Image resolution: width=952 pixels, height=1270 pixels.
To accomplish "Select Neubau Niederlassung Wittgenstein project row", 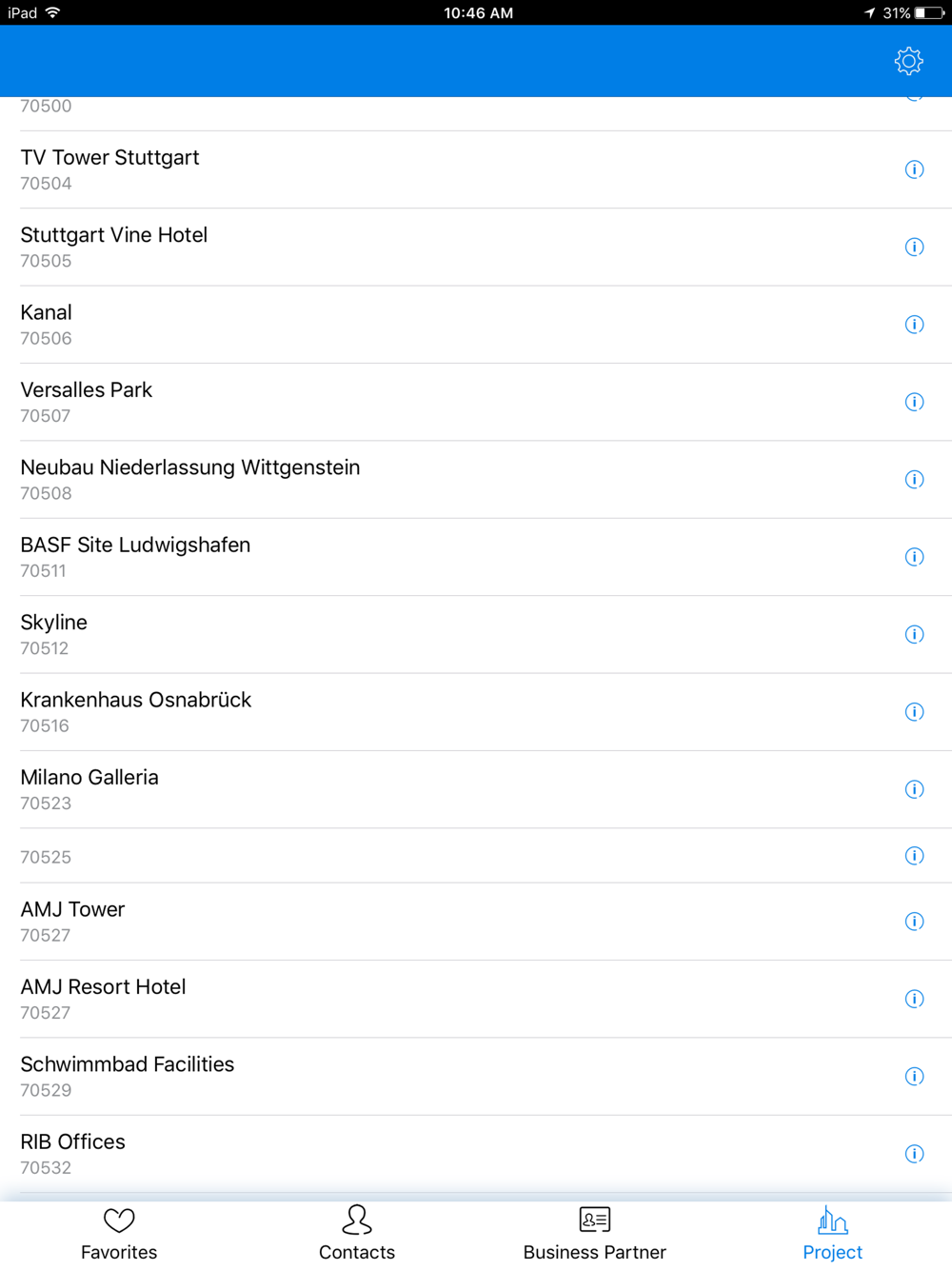I will [x=381, y=479].
